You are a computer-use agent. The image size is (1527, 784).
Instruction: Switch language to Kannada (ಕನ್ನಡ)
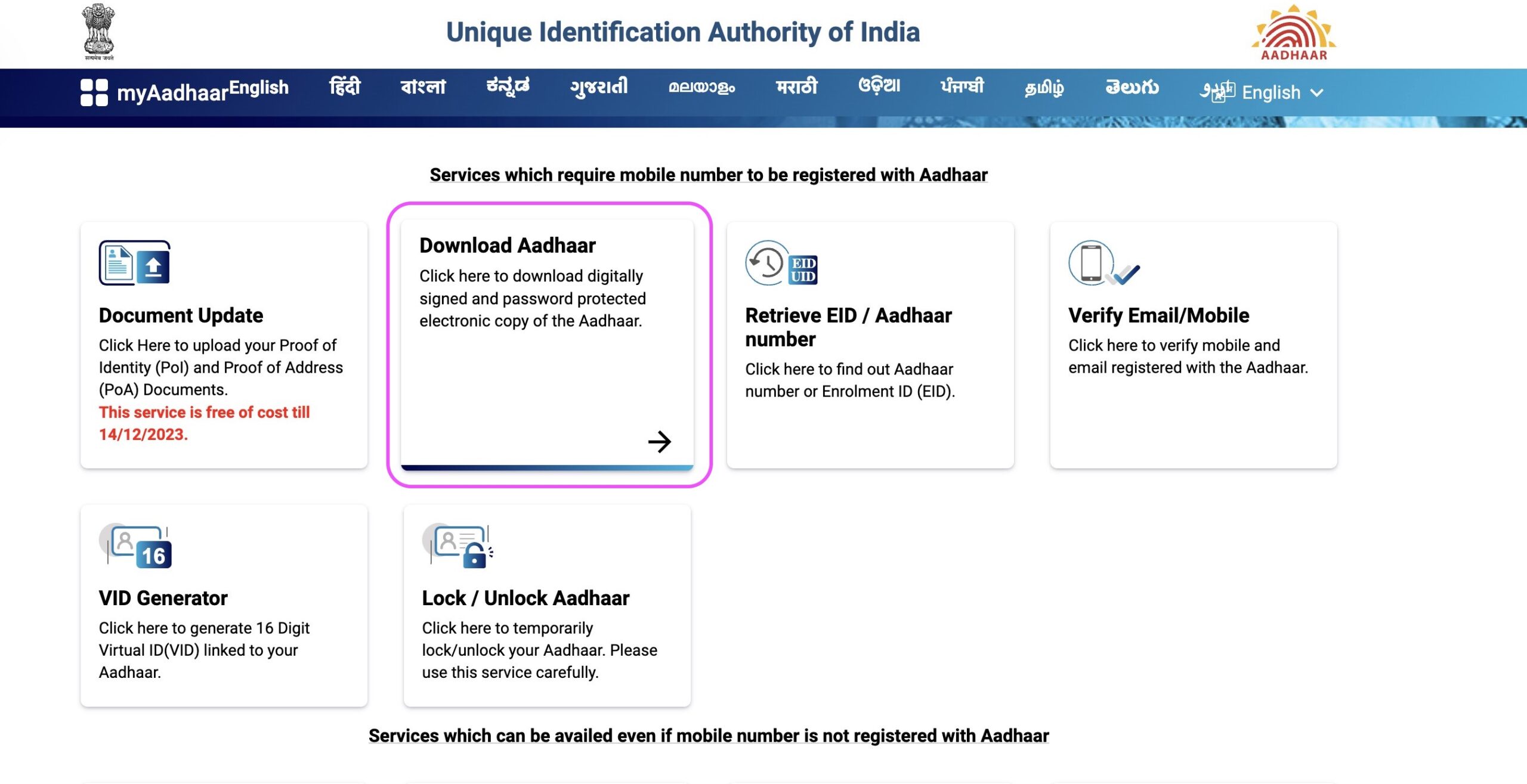[508, 87]
